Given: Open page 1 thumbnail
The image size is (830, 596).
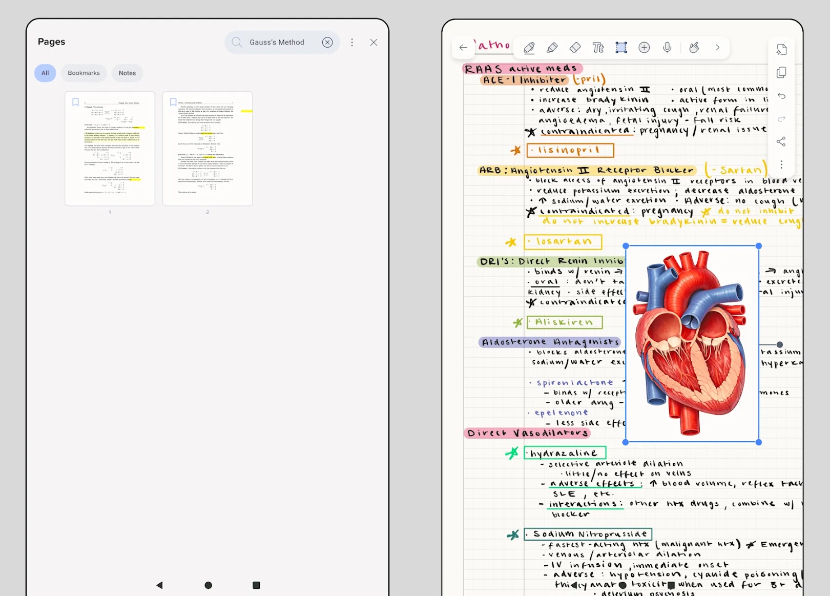Looking at the screenshot, I should pyautogui.click(x=110, y=148).
